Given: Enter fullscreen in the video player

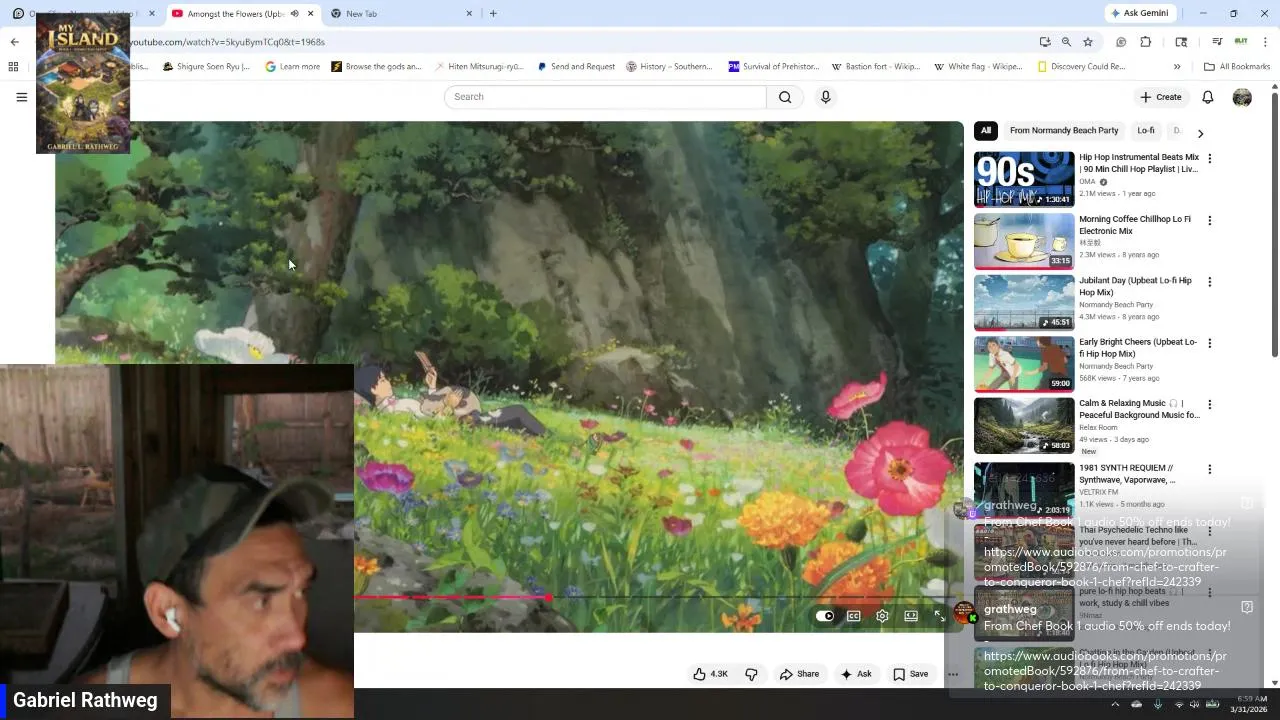Looking at the screenshot, I should pyautogui.click(x=939, y=616).
